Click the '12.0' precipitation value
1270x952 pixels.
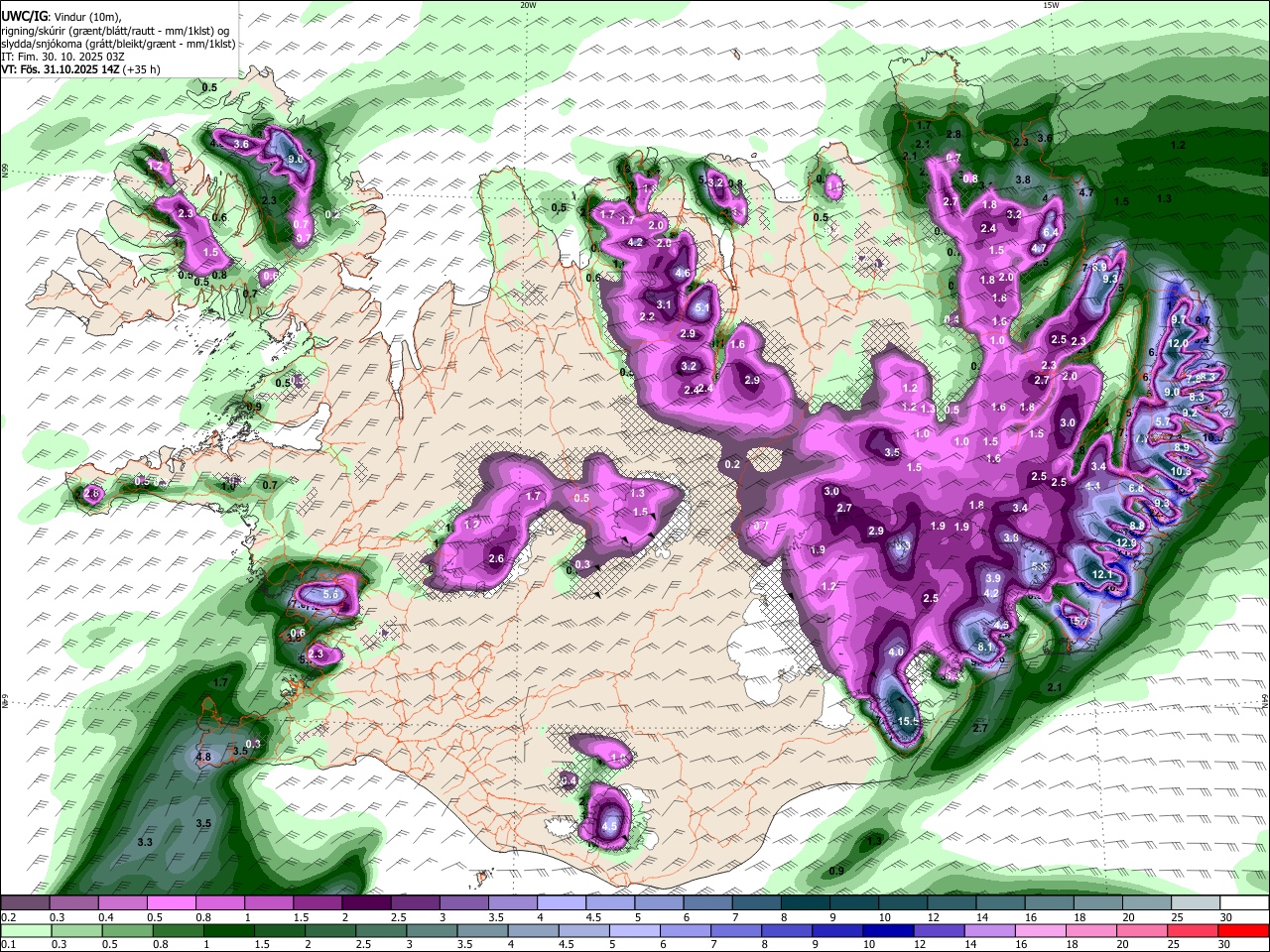click(1178, 343)
